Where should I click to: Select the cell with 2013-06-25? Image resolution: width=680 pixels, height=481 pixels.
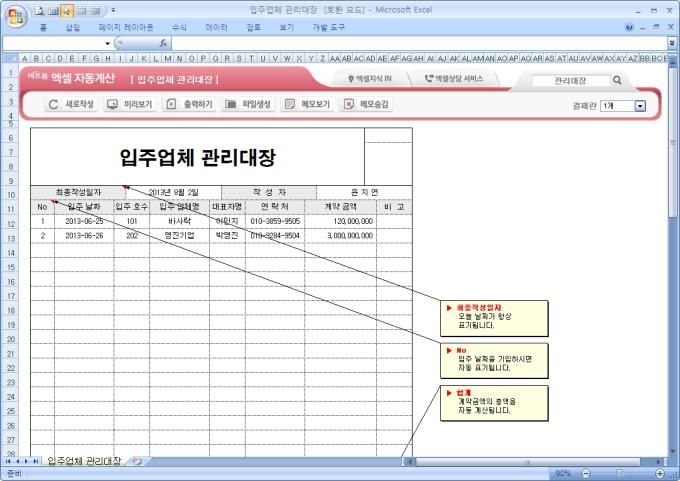(84, 222)
